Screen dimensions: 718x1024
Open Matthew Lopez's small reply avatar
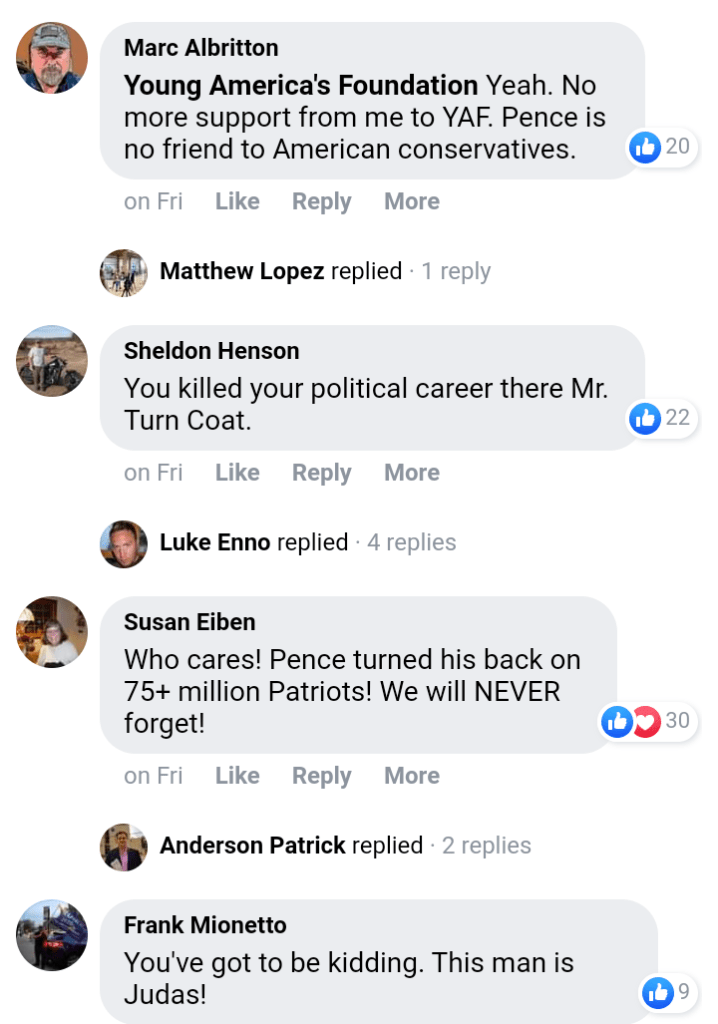click(123, 272)
